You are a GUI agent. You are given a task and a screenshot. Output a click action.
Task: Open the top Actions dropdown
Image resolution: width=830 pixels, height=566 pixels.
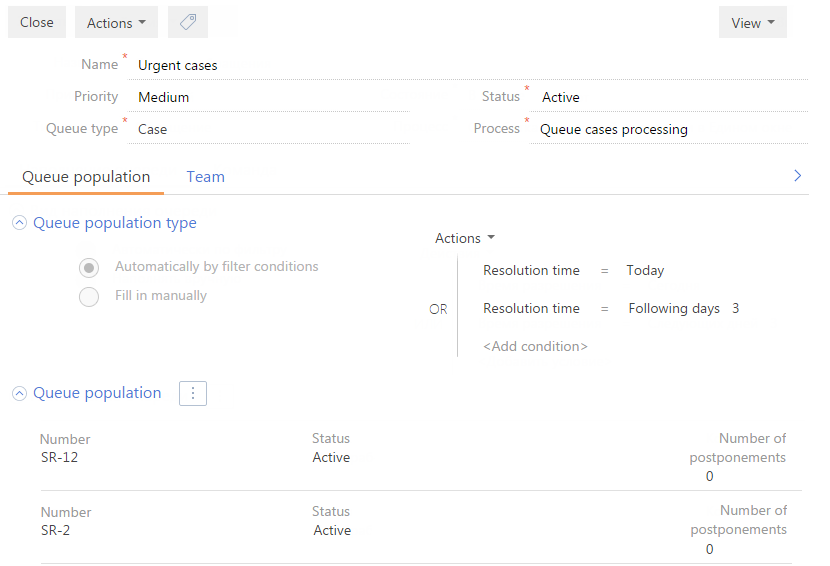click(116, 22)
